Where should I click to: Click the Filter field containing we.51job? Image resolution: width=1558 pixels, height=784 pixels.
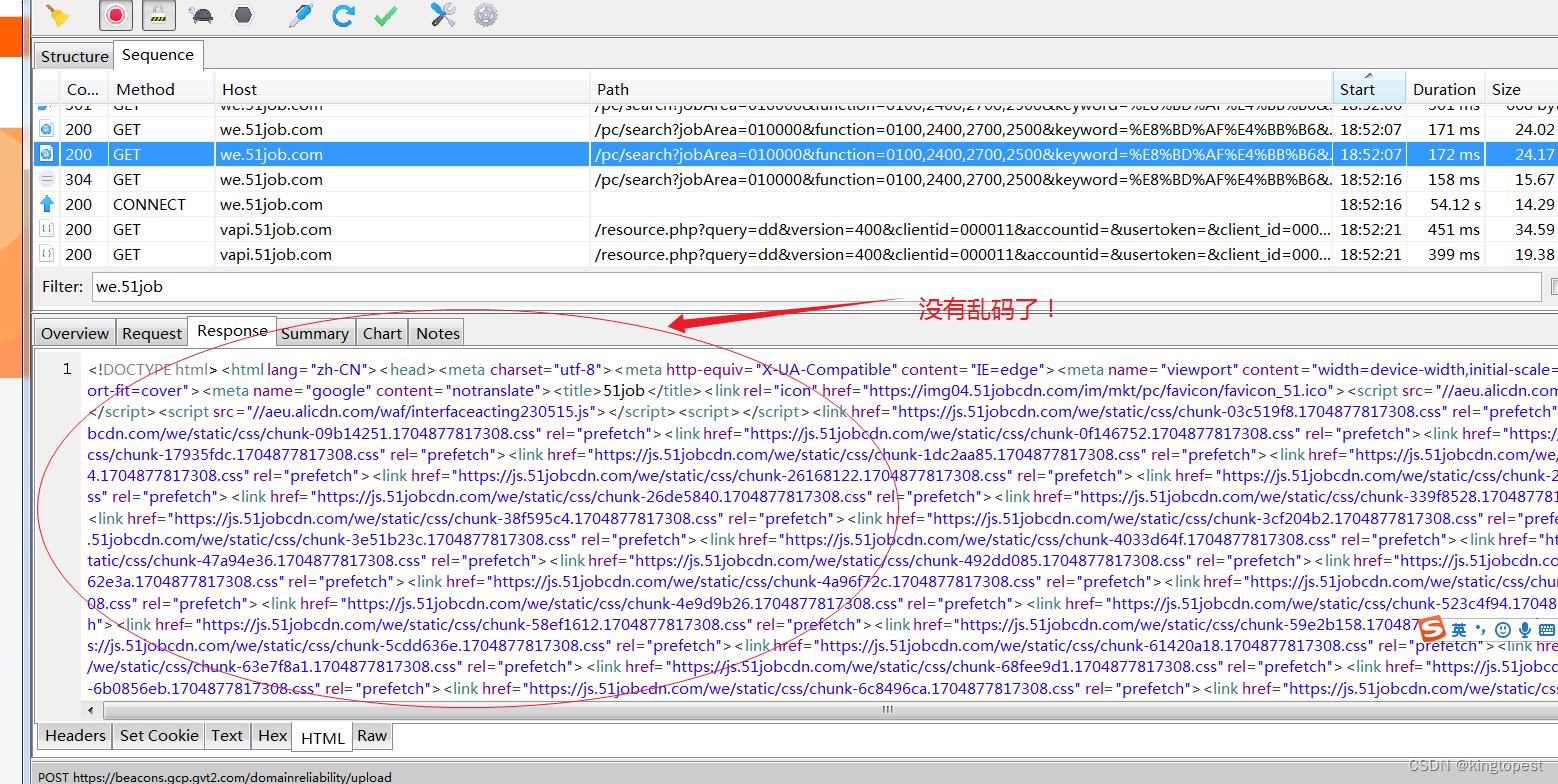coord(816,287)
